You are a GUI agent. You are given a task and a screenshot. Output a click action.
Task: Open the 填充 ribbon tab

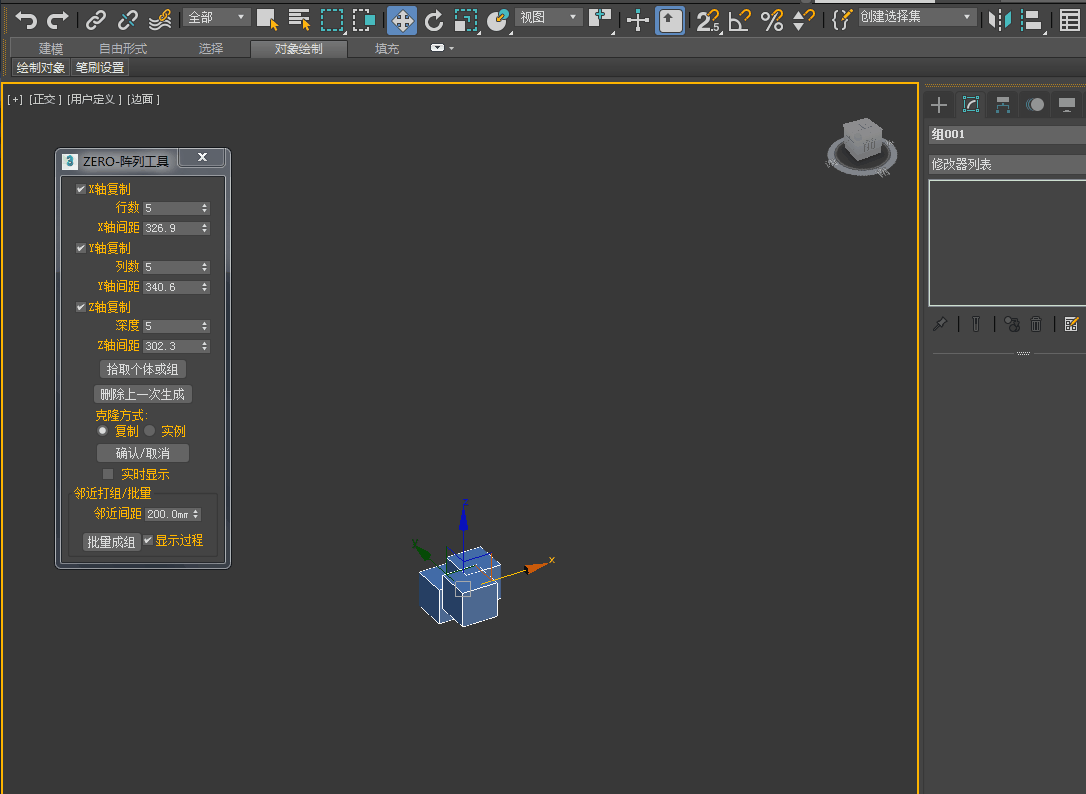click(x=387, y=49)
